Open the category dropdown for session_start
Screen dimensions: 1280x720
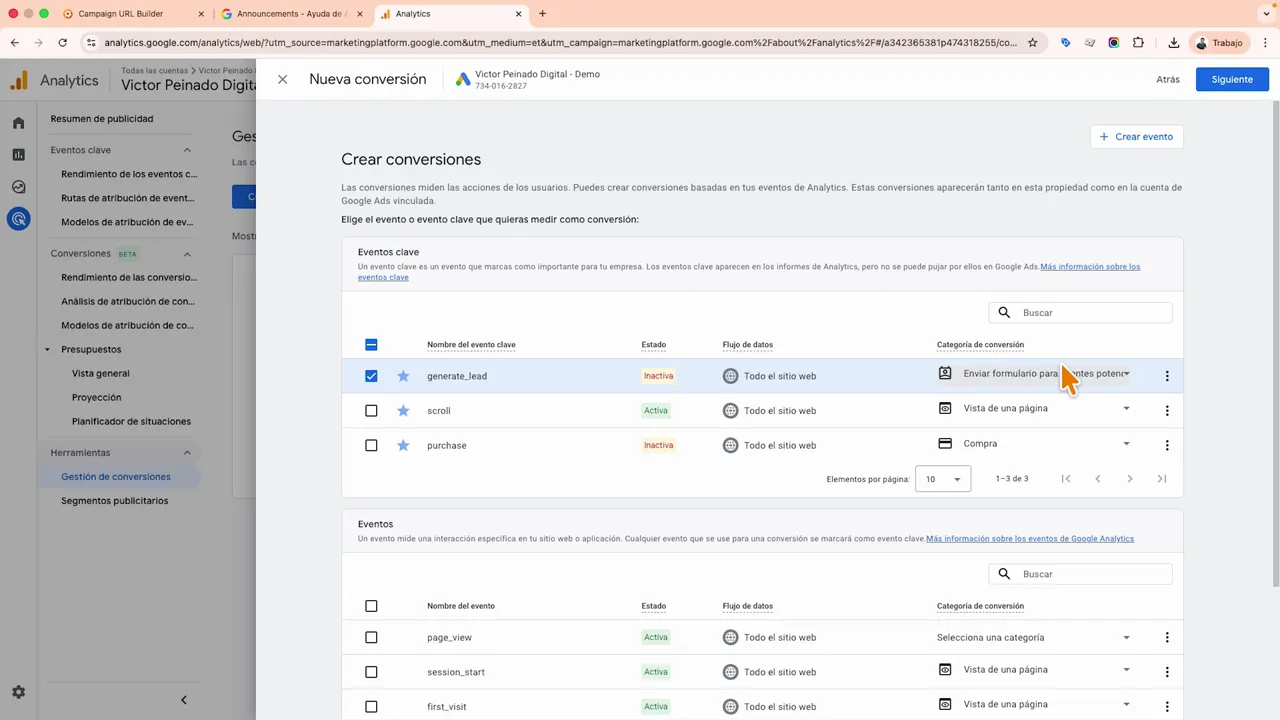pos(1034,670)
